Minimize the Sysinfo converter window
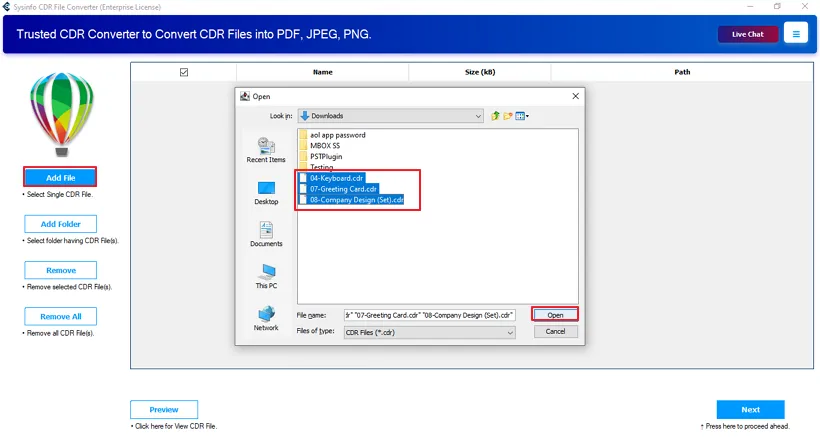 coord(750,6)
